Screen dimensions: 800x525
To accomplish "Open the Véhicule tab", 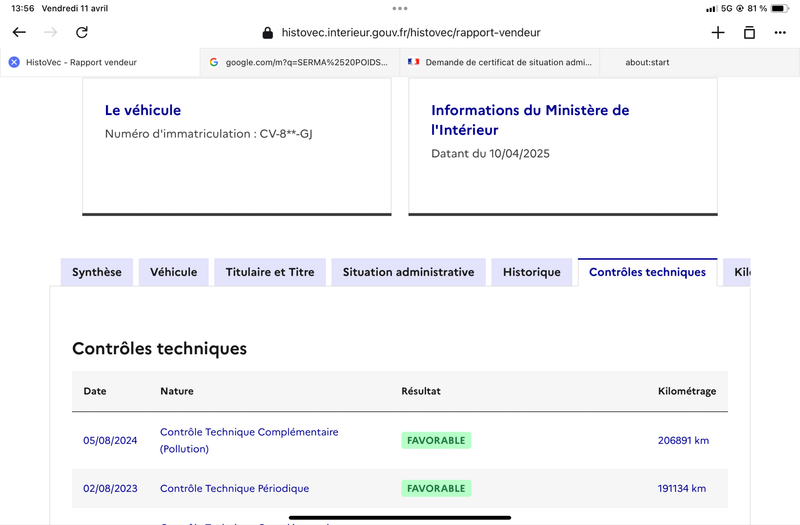I will 173,272.
